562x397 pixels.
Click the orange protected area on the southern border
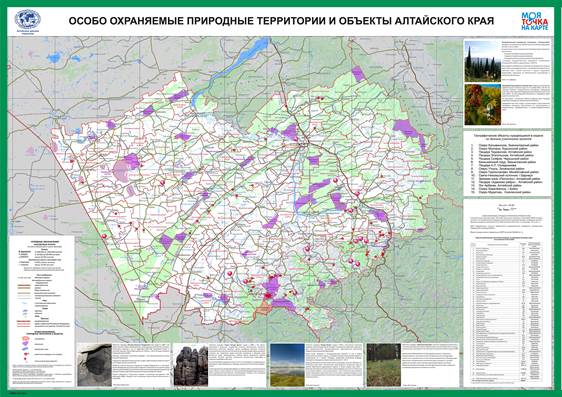point(264,307)
